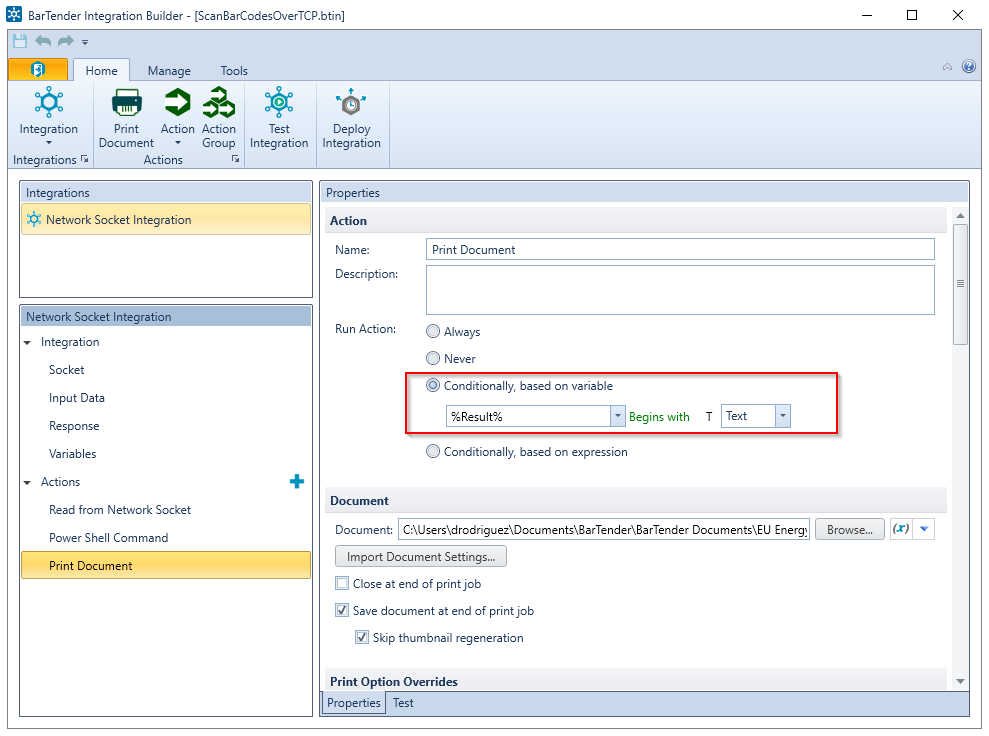
Task: Click the Browse... button
Action: pyautogui.click(x=850, y=530)
